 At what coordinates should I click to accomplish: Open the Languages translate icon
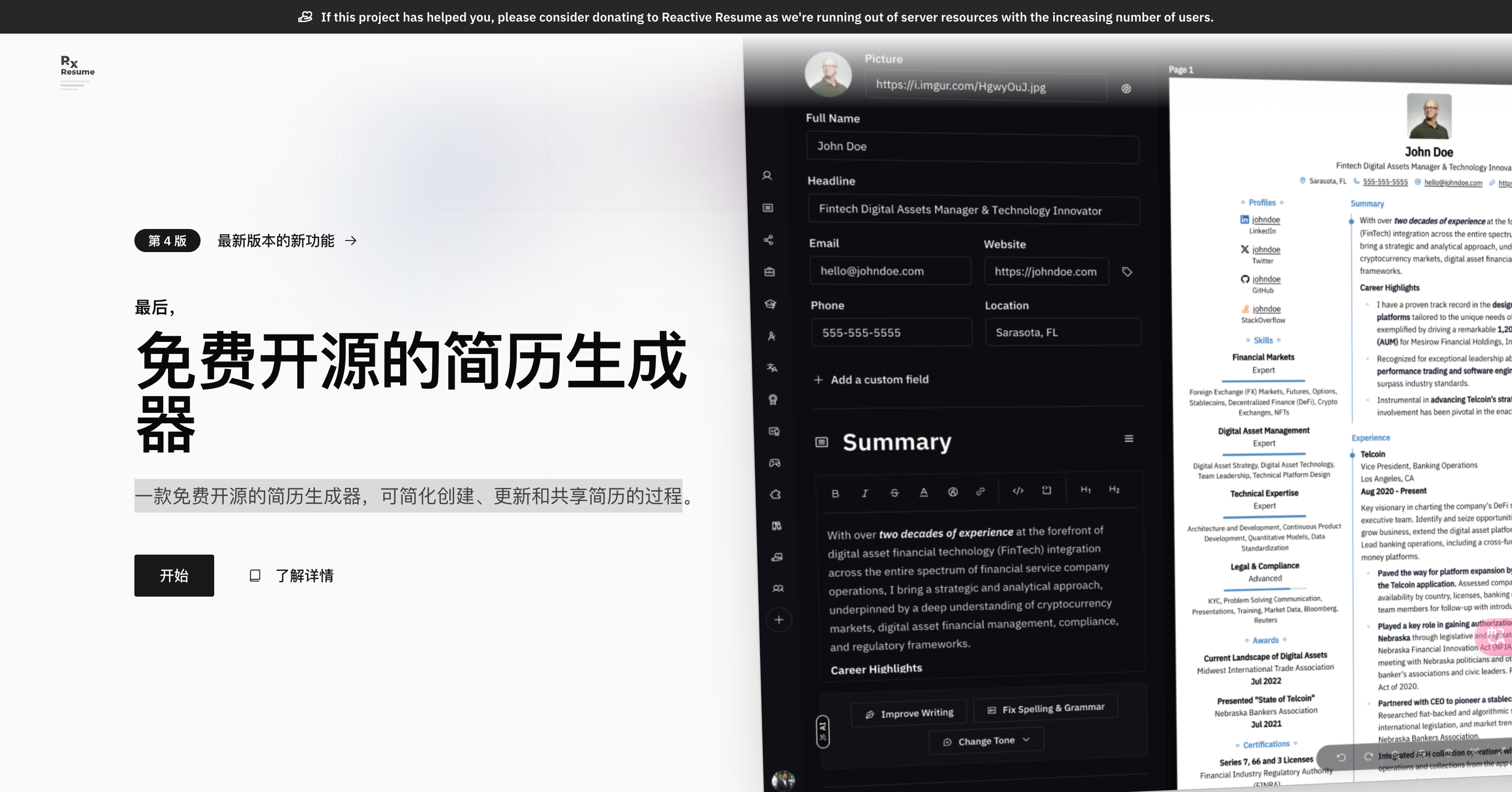tap(772, 367)
